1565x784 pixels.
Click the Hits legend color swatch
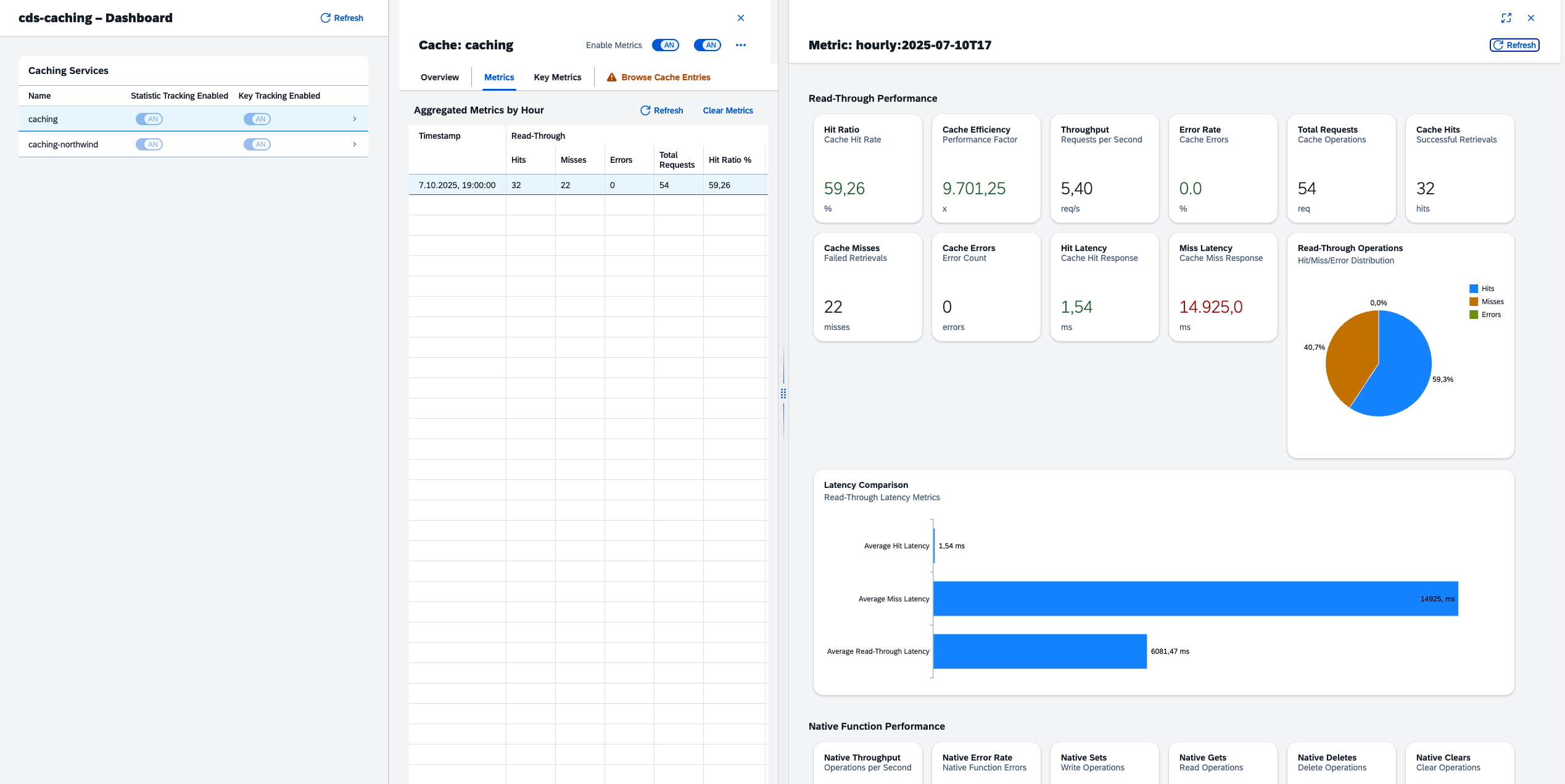coord(1473,289)
